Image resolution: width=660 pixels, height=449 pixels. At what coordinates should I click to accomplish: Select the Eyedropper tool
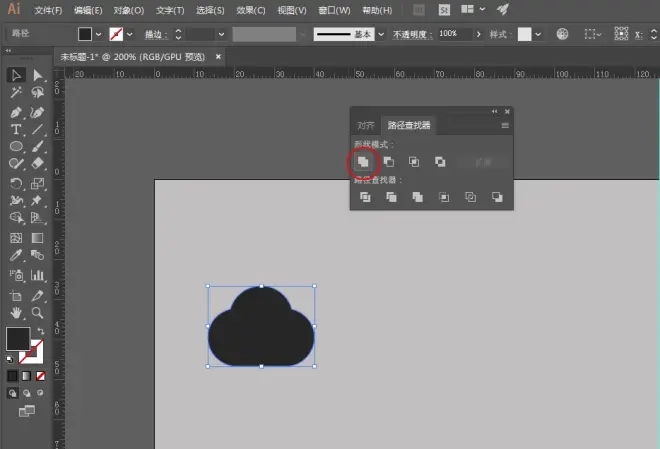pos(16,255)
